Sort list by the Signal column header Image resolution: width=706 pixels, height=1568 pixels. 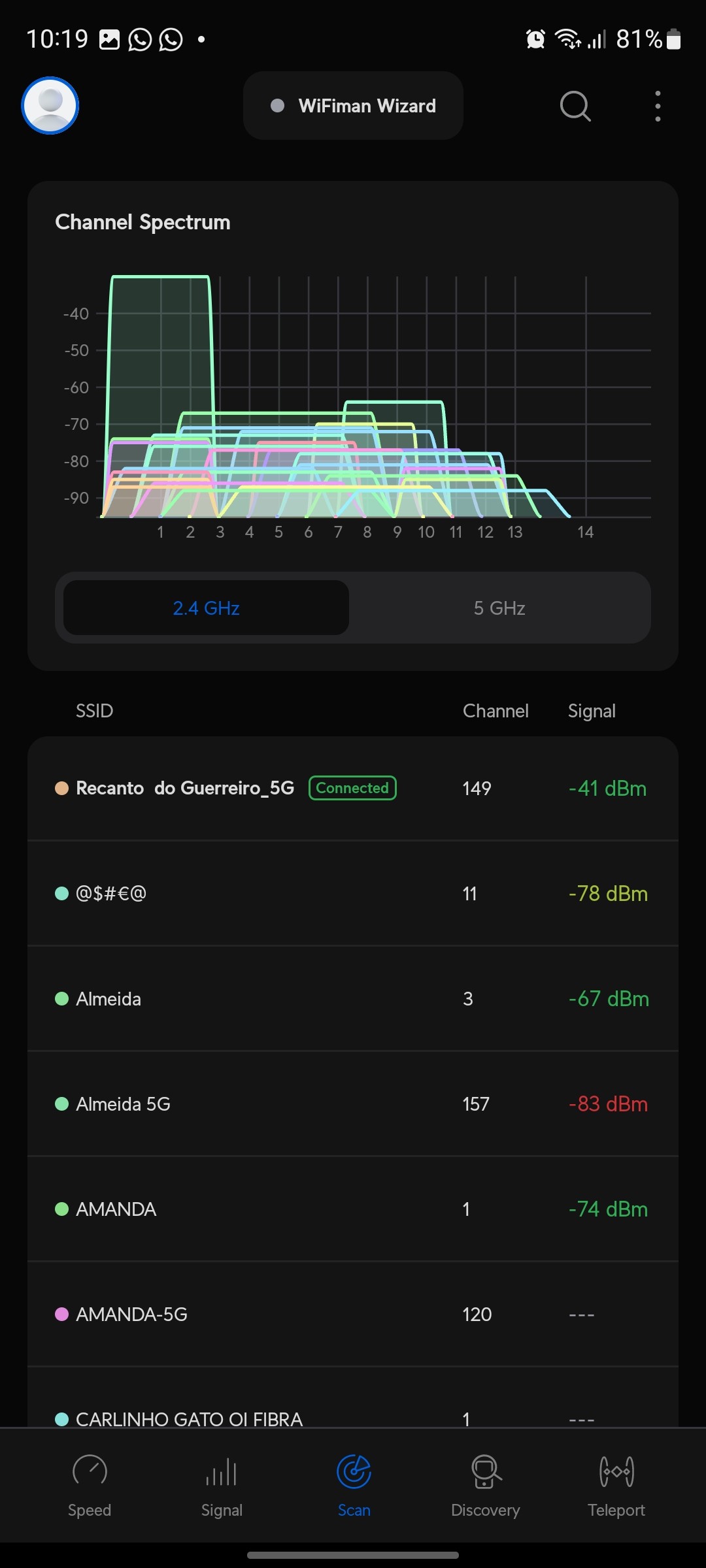click(592, 711)
